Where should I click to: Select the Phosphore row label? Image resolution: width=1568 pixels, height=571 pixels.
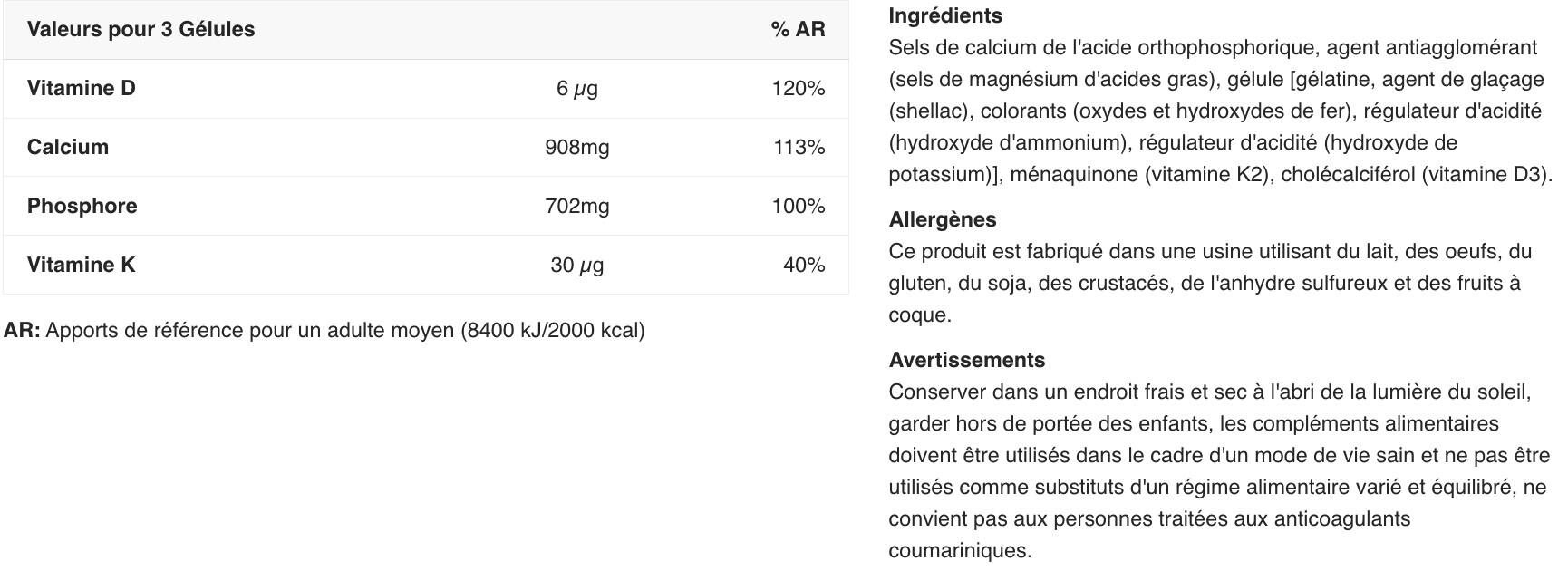coord(82,206)
